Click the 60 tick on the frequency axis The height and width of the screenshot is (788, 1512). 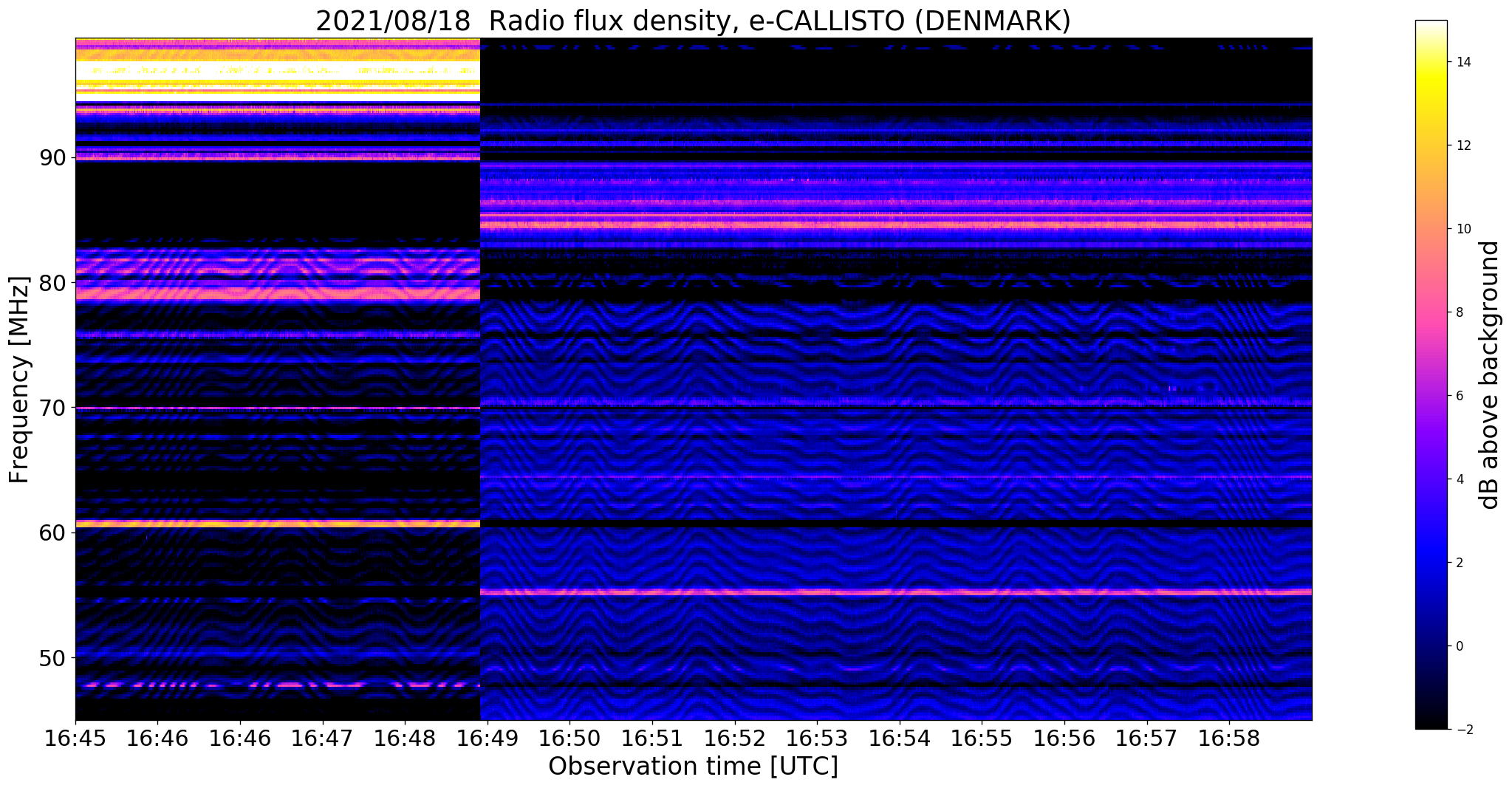click(x=51, y=532)
